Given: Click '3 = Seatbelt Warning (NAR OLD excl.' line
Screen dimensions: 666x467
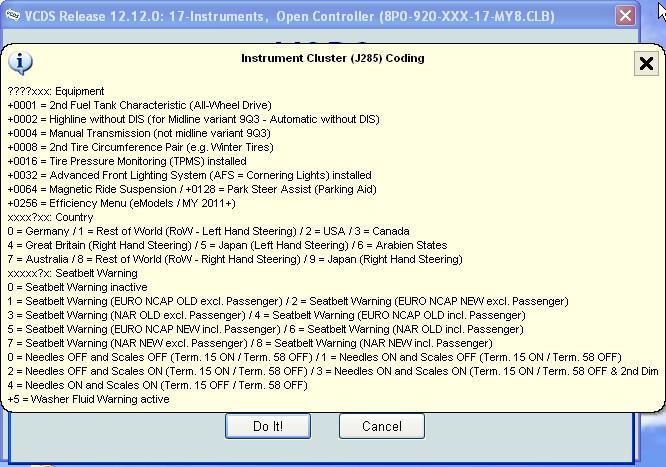Looking at the screenshot, I should pyautogui.click(x=266, y=316).
